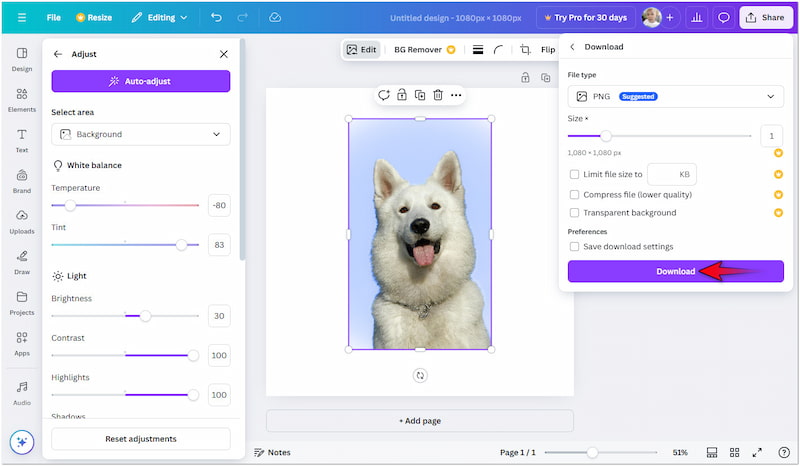Click the Brightness slider handle

point(146,316)
